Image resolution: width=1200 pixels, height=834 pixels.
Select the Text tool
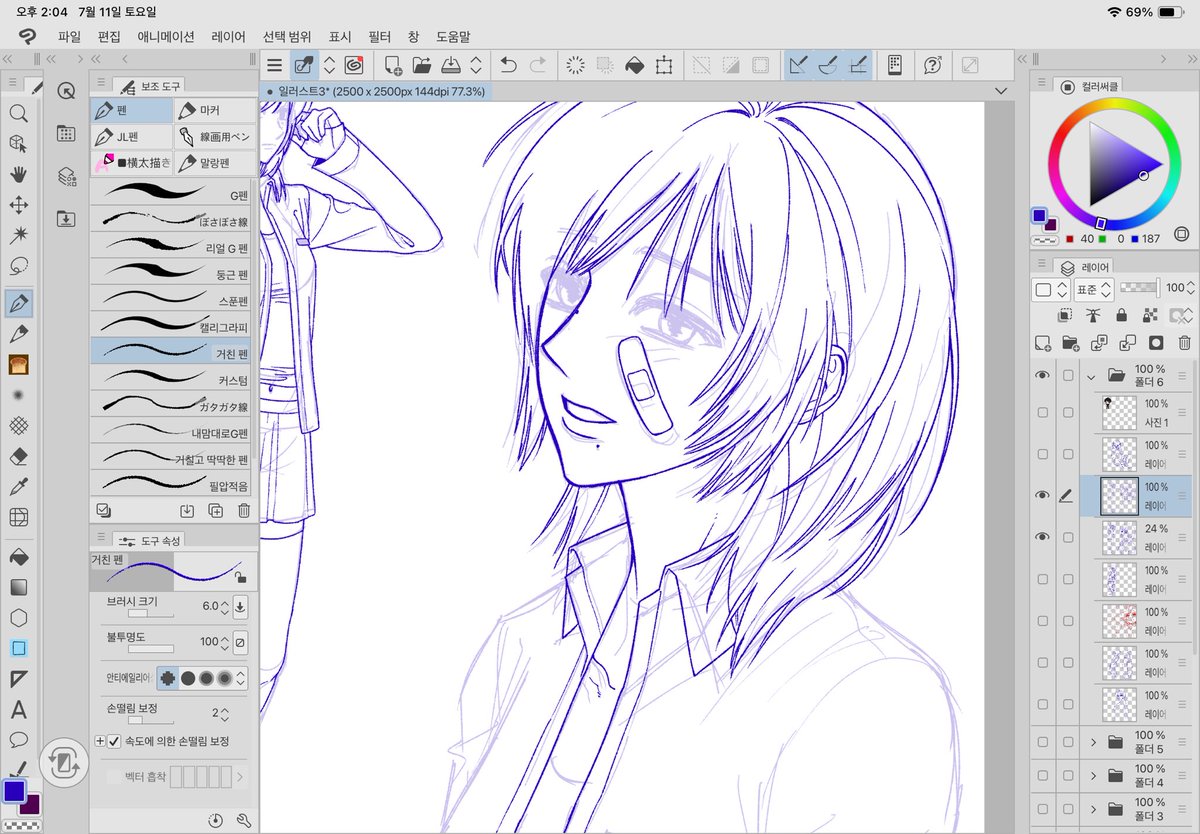click(x=18, y=710)
